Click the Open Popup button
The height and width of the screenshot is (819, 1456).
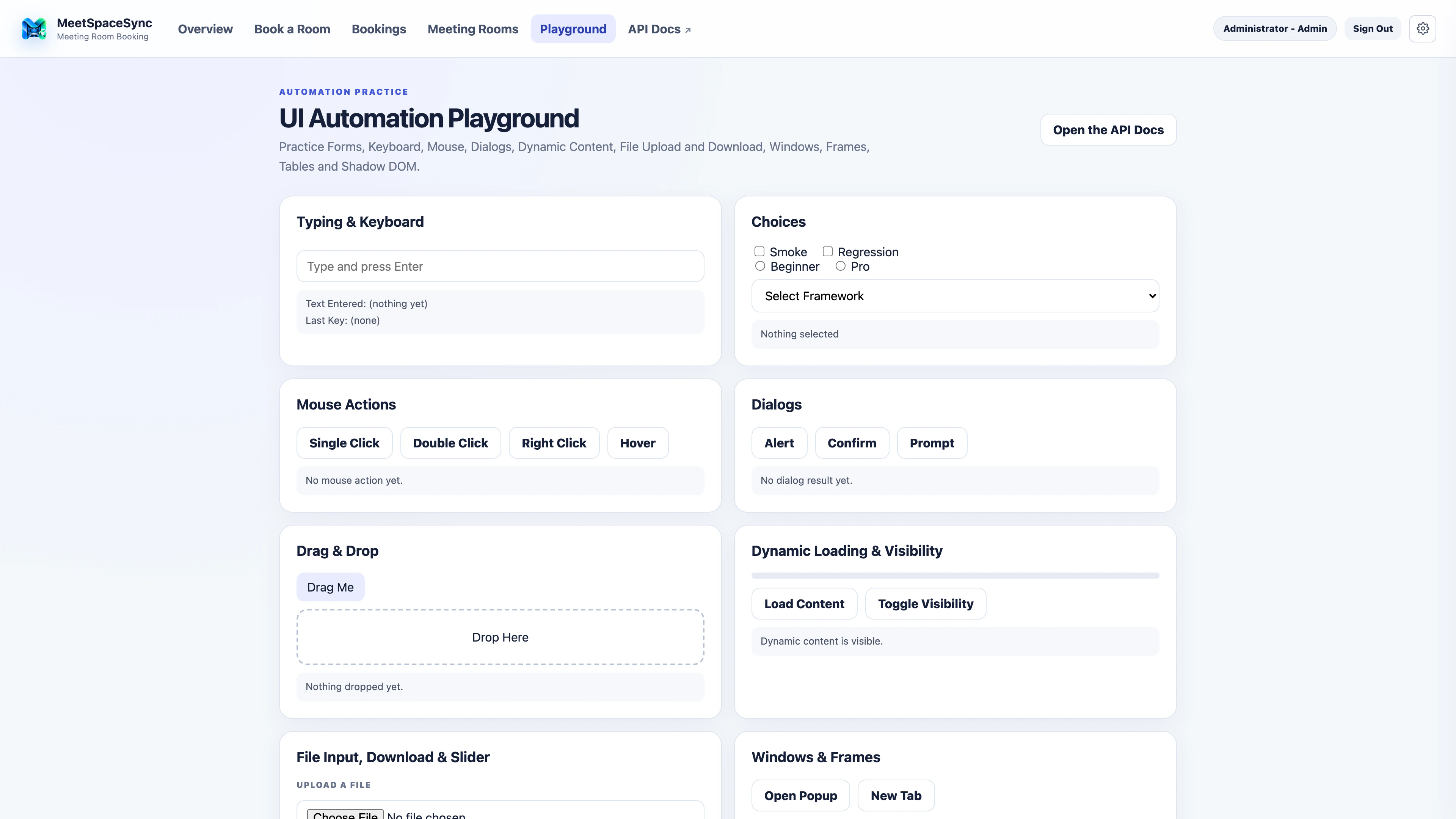800,795
